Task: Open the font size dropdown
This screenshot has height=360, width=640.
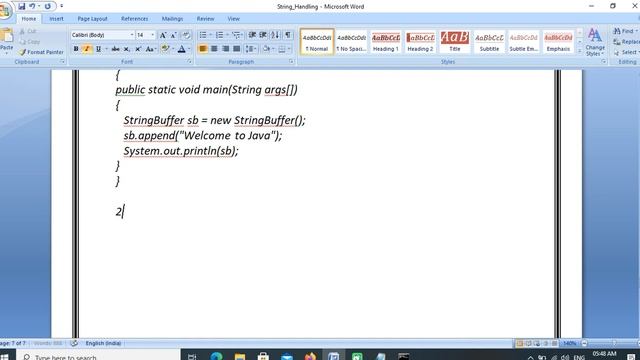Action: click(x=153, y=35)
